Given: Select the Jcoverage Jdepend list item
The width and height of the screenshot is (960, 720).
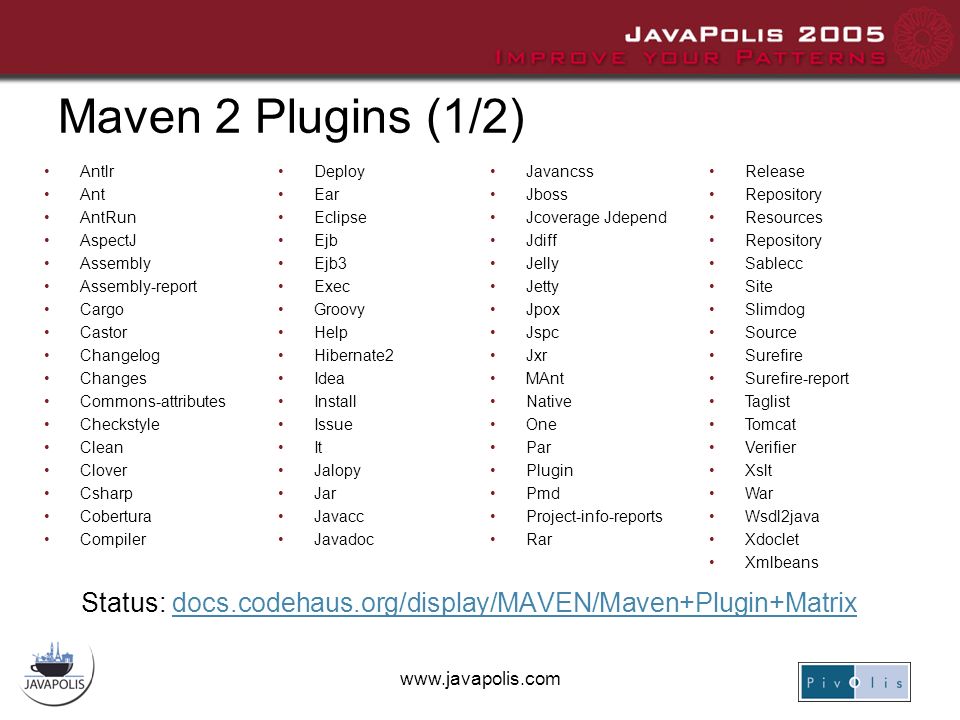Looking at the screenshot, I should point(596,218).
